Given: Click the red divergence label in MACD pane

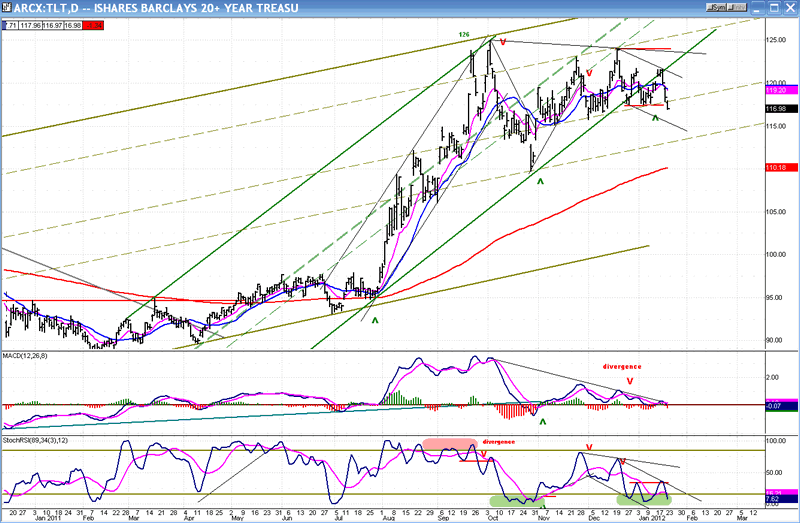Looking at the screenshot, I should [622, 366].
